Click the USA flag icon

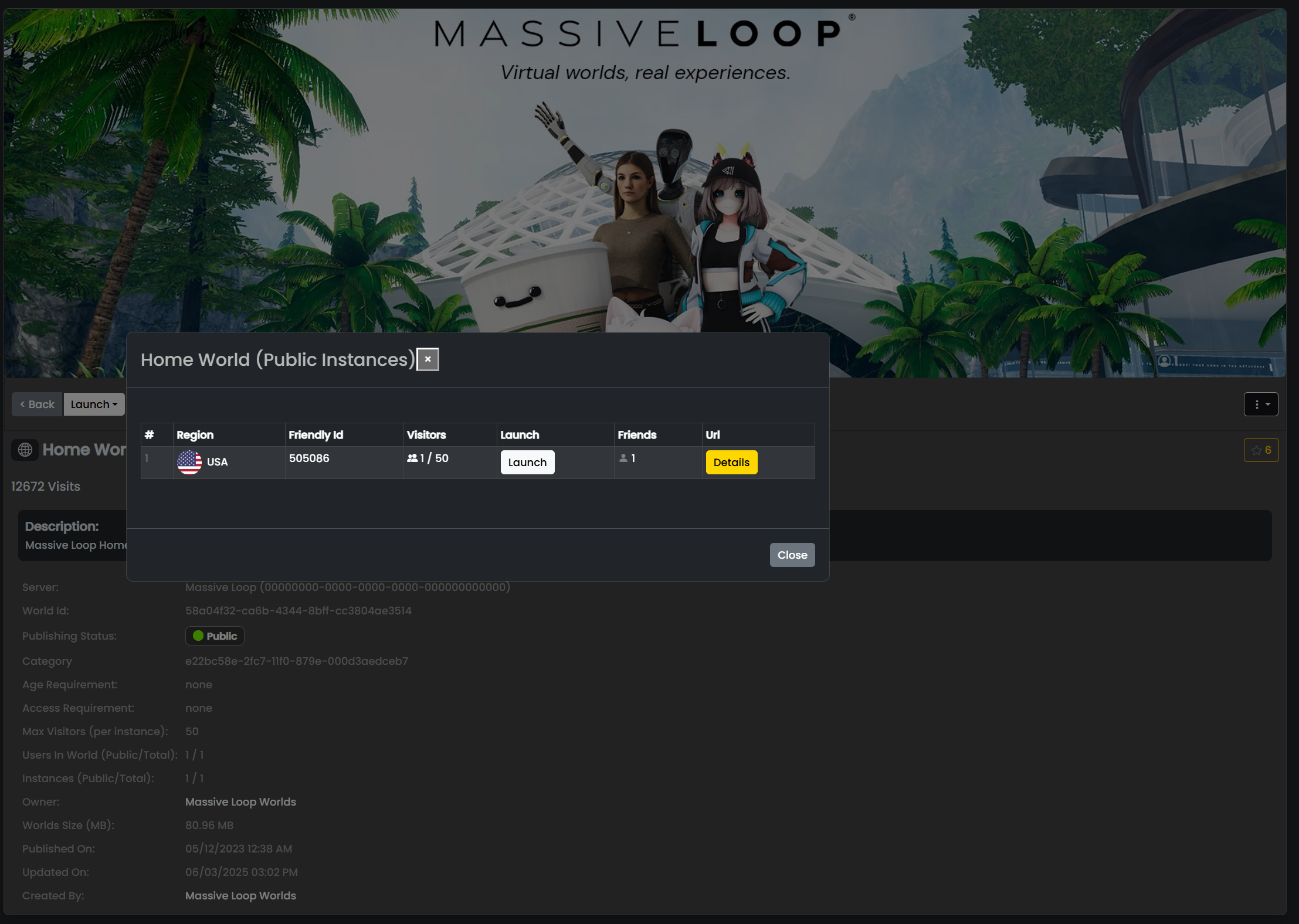(189, 462)
